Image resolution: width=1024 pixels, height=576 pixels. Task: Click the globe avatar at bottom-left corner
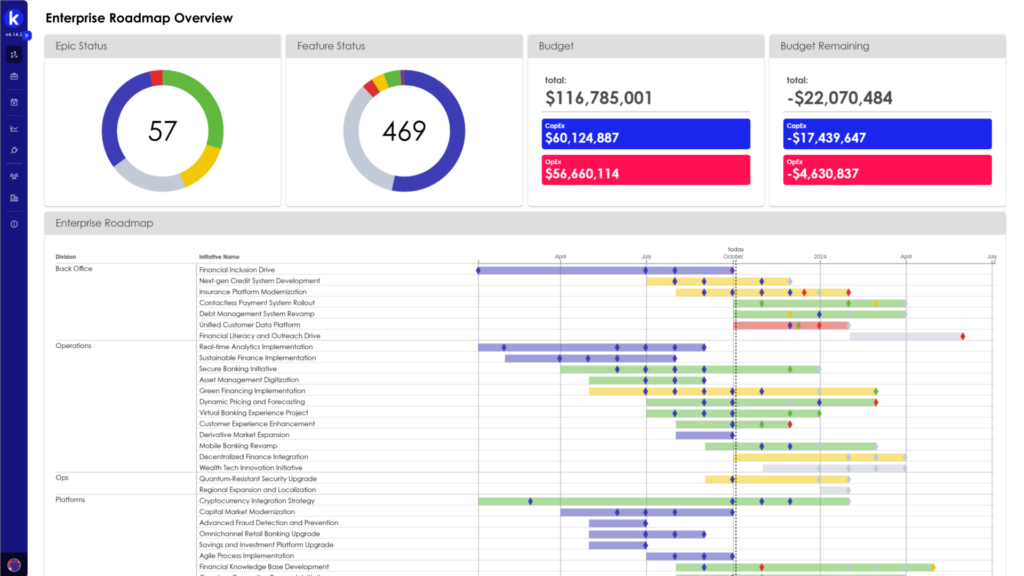tap(14, 563)
